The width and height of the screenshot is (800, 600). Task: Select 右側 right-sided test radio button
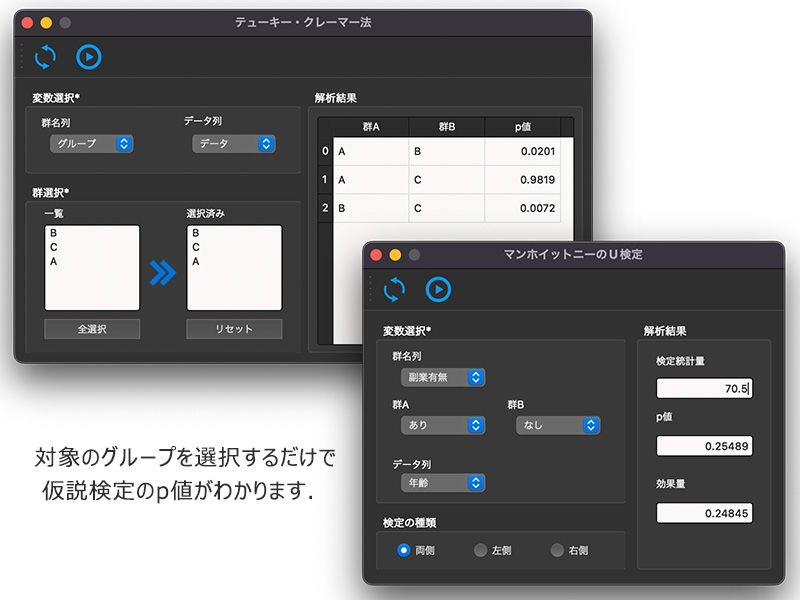coord(557,550)
